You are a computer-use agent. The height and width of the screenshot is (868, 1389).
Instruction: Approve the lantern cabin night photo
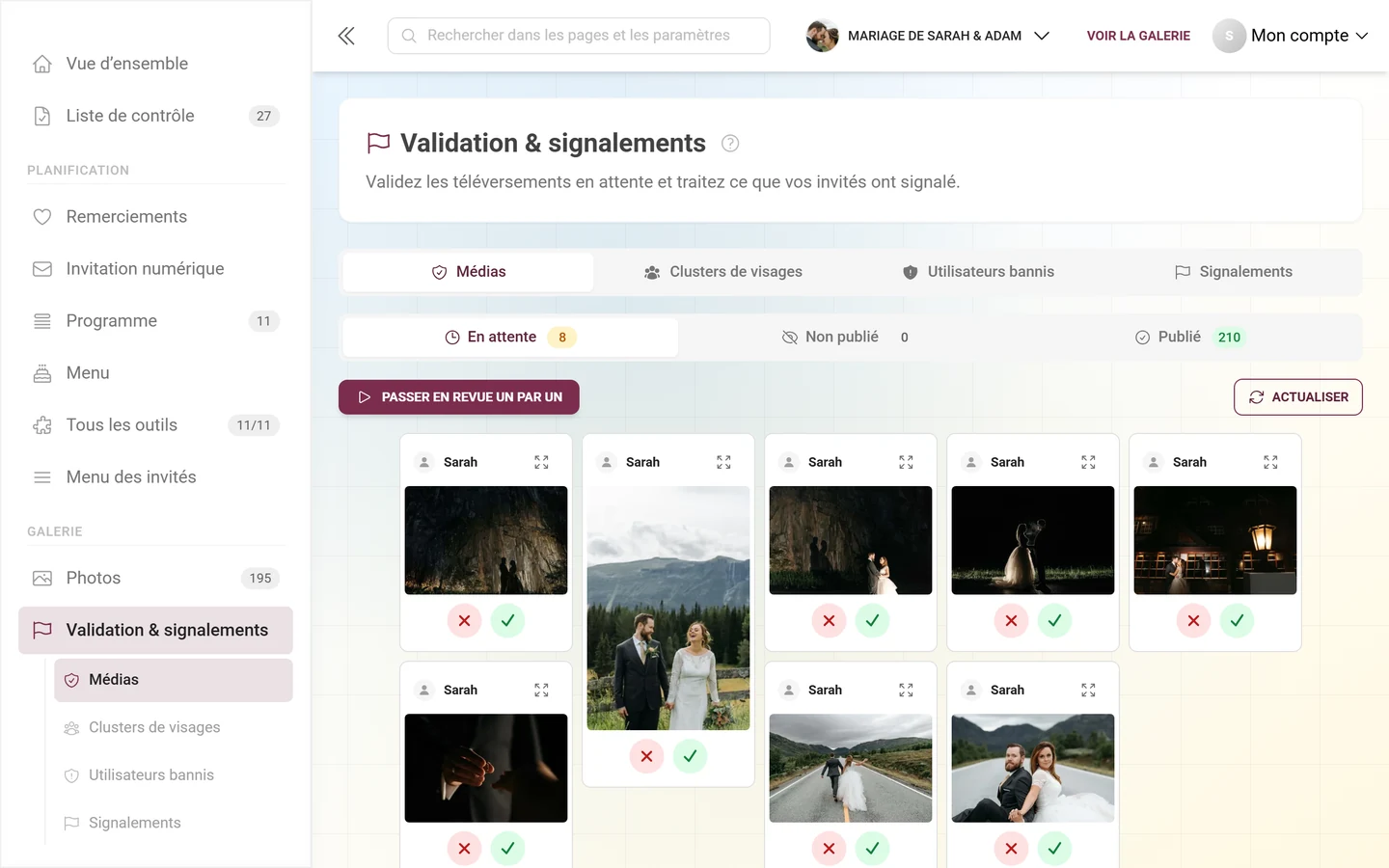point(1237,621)
